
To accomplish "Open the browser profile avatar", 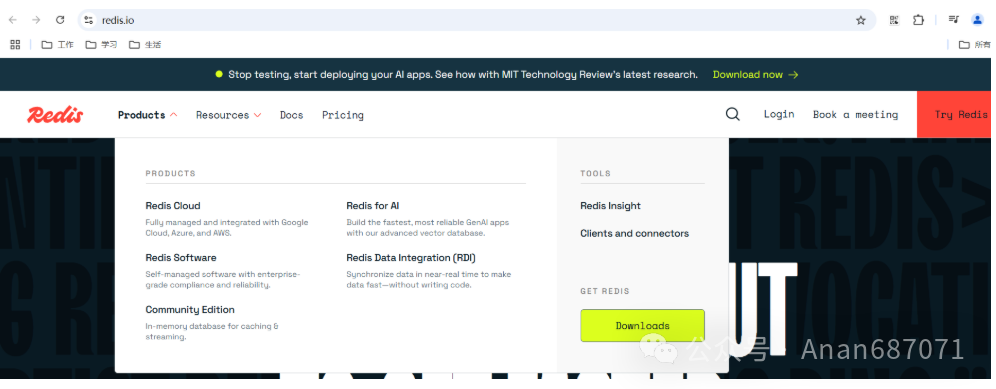I will tap(978, 20).
